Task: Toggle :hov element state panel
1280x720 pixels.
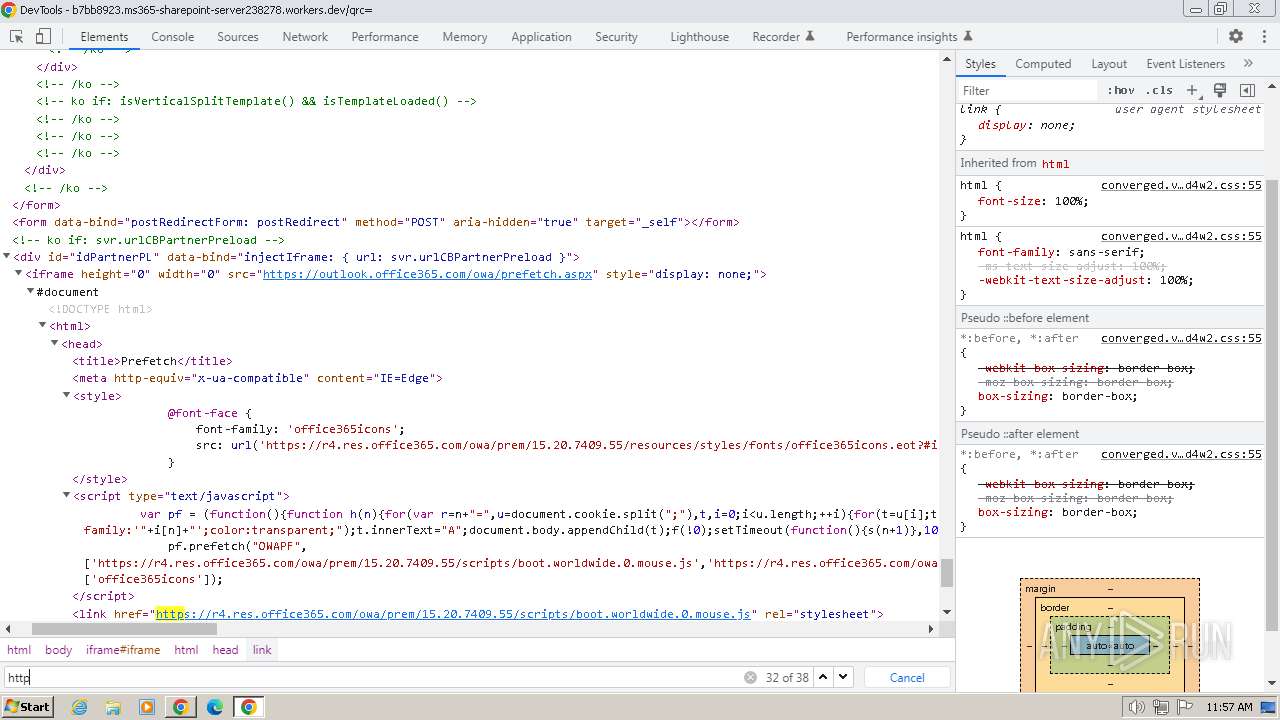Action: (x=1121, y=90)
